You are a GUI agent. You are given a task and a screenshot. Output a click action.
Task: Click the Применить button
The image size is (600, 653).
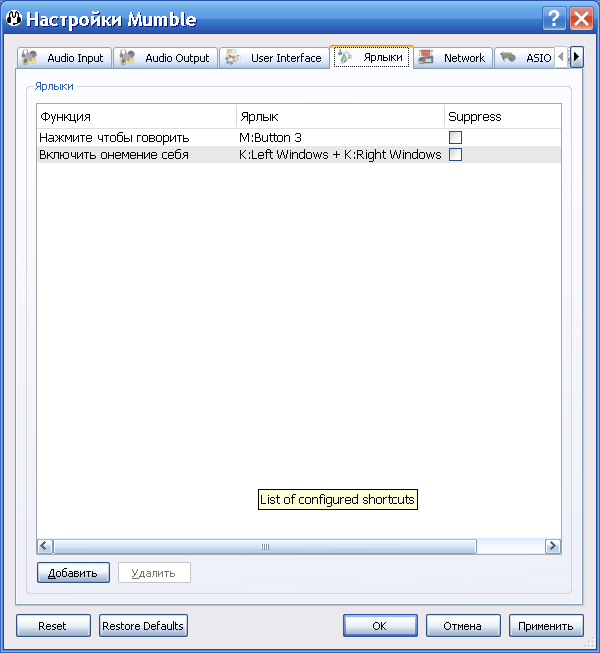click(546, 626)
